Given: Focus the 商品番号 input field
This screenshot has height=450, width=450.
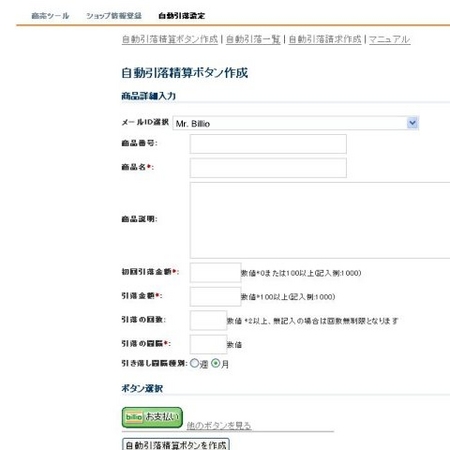Looking at the screenshot, I should (268, 144).
